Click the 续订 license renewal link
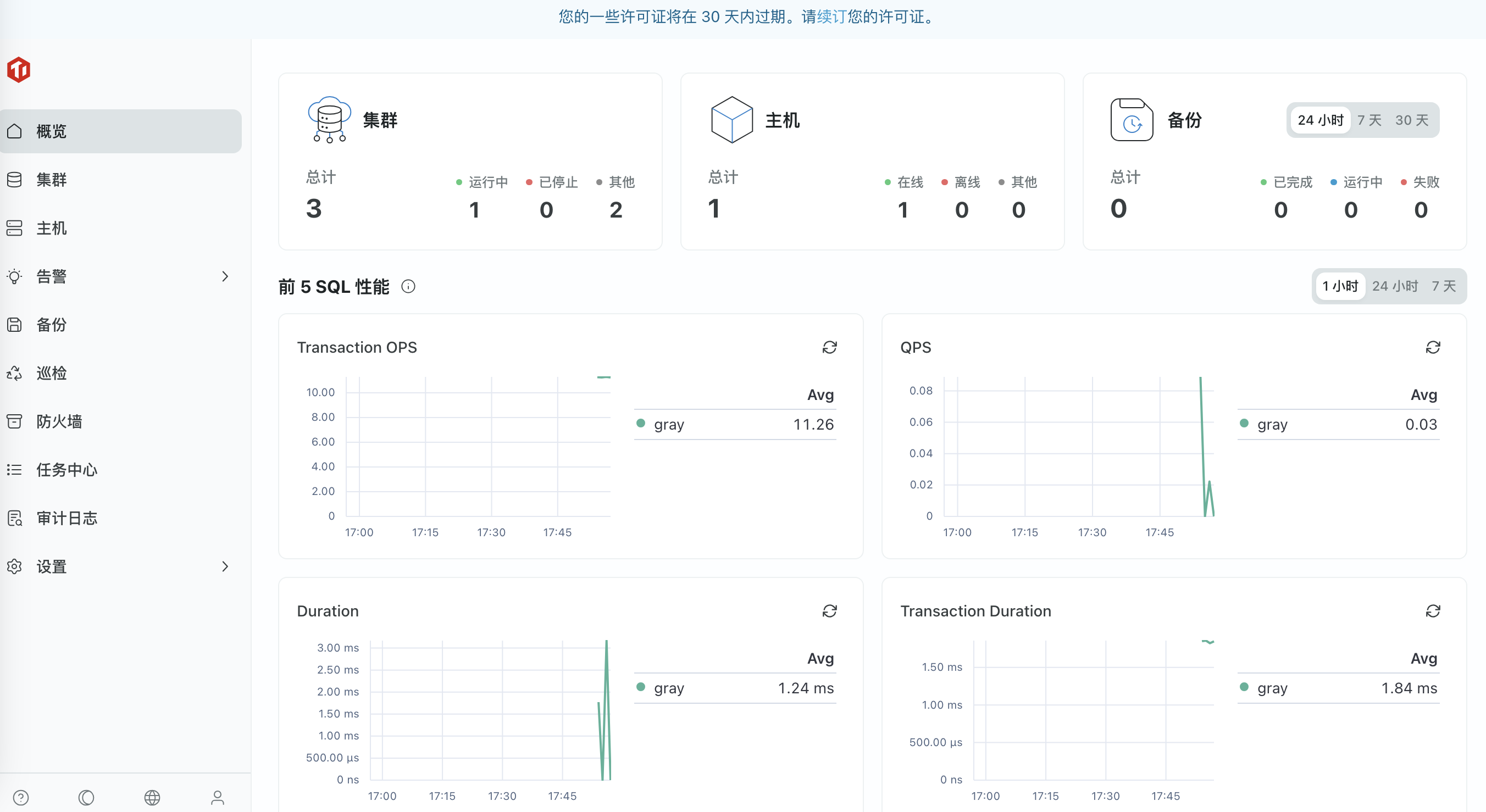 pyautogui.click(x=831, y=16)
